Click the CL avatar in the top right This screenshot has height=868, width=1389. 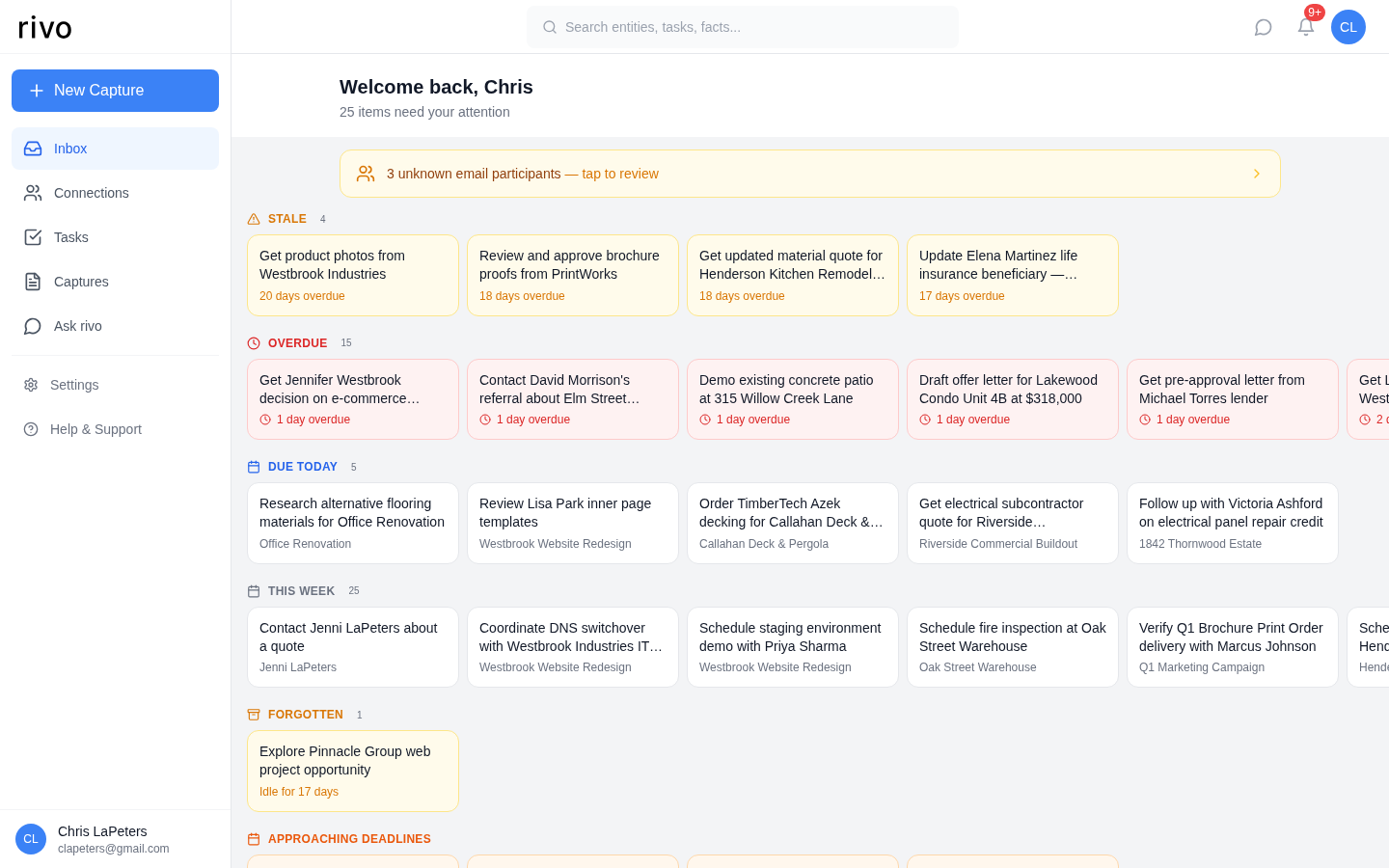coord(1348,27)
